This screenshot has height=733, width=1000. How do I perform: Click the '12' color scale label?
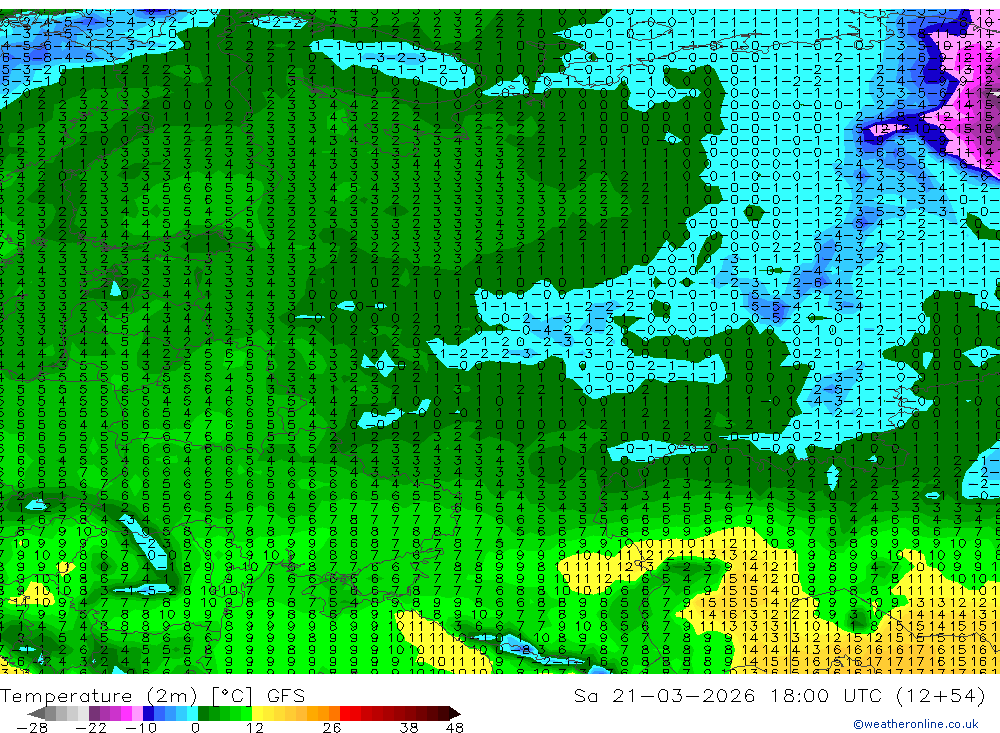point(254,727)
